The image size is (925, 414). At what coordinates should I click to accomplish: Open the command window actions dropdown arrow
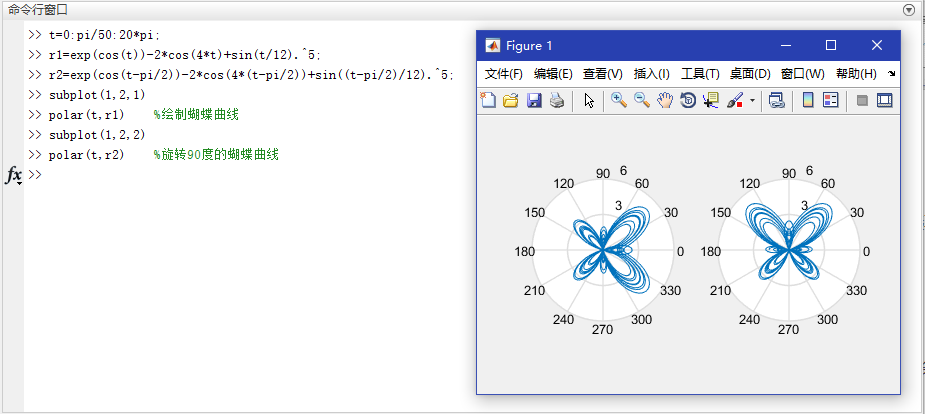click(908, 10)
